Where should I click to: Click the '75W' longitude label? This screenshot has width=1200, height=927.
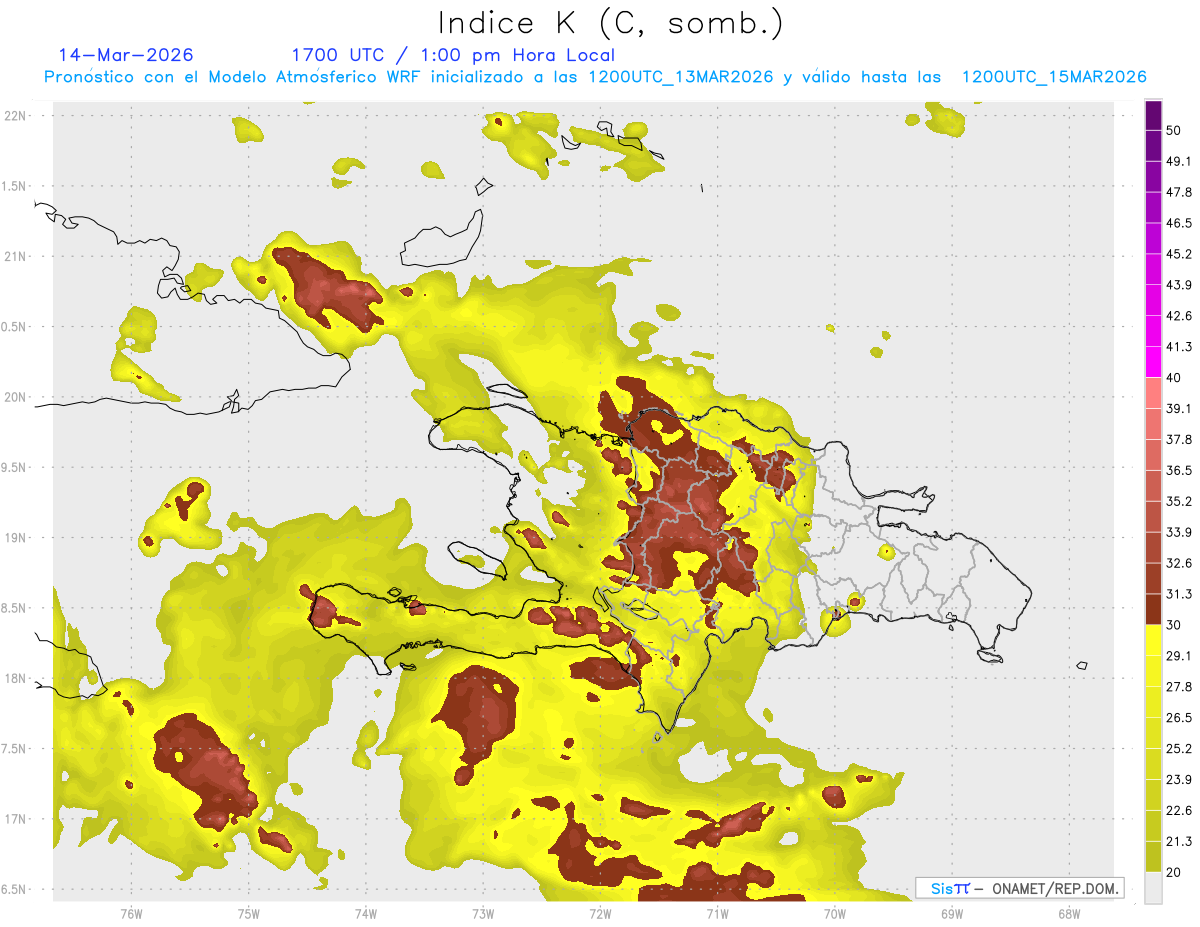coord(249,914)
